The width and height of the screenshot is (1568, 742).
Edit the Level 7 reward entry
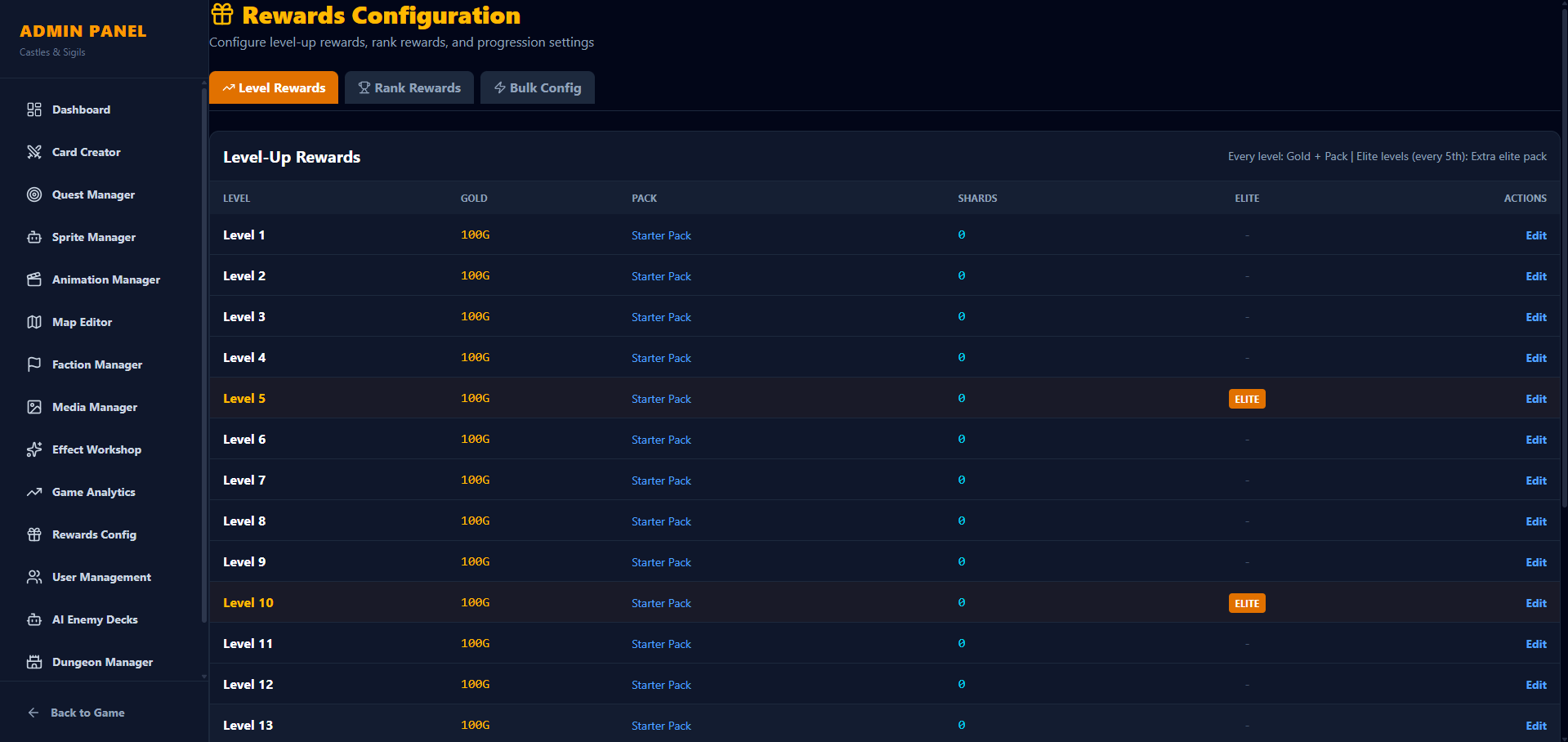[x=1536, y=481]
